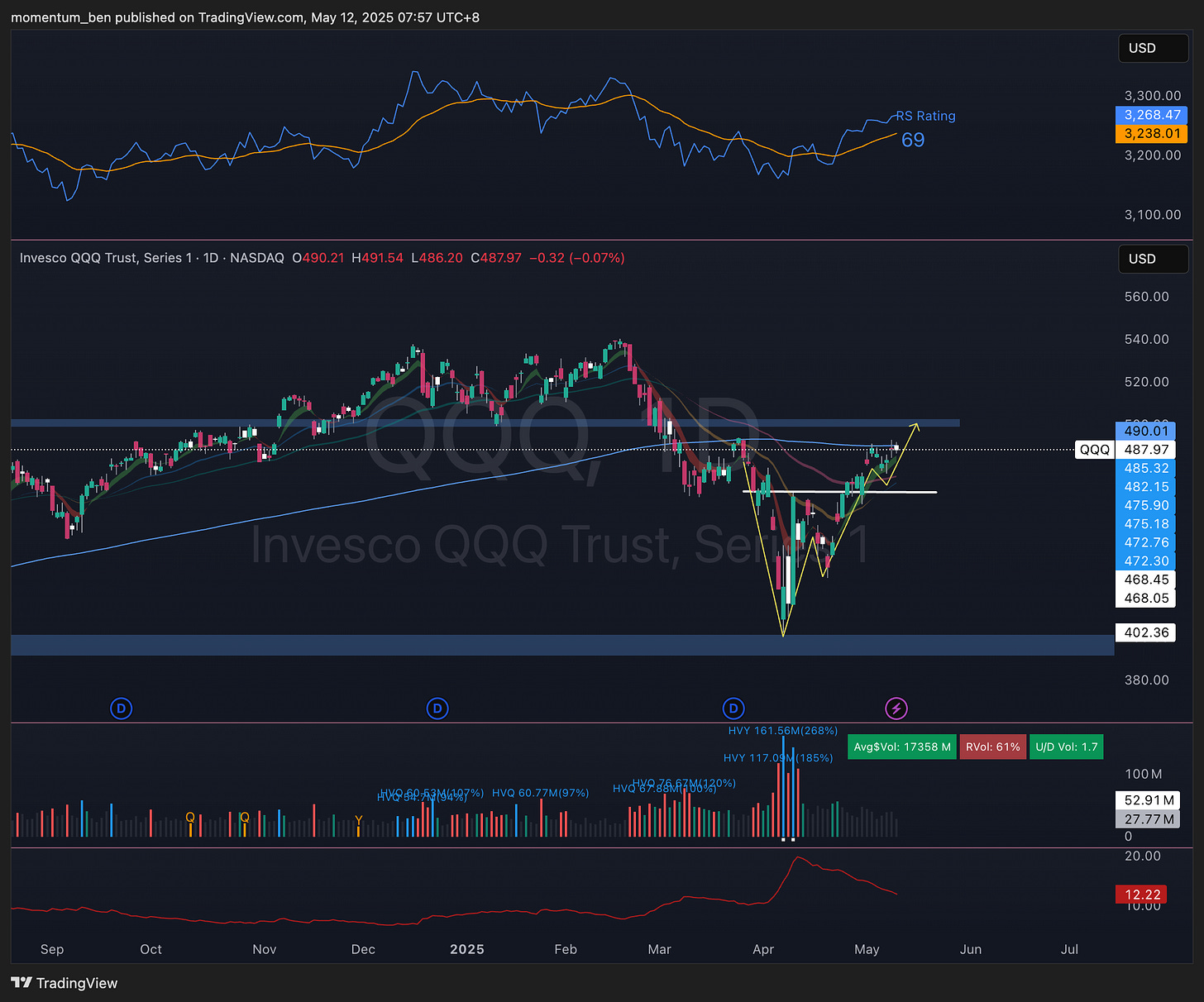Click the HVQ 60.77M(97%) volume label

(541, 793)
